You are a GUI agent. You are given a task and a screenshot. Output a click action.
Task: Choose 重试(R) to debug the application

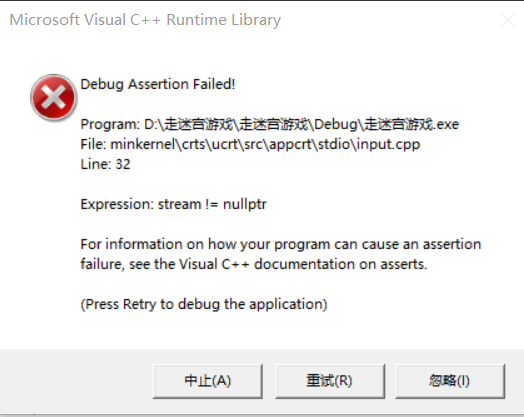click(x=330, y=381)
